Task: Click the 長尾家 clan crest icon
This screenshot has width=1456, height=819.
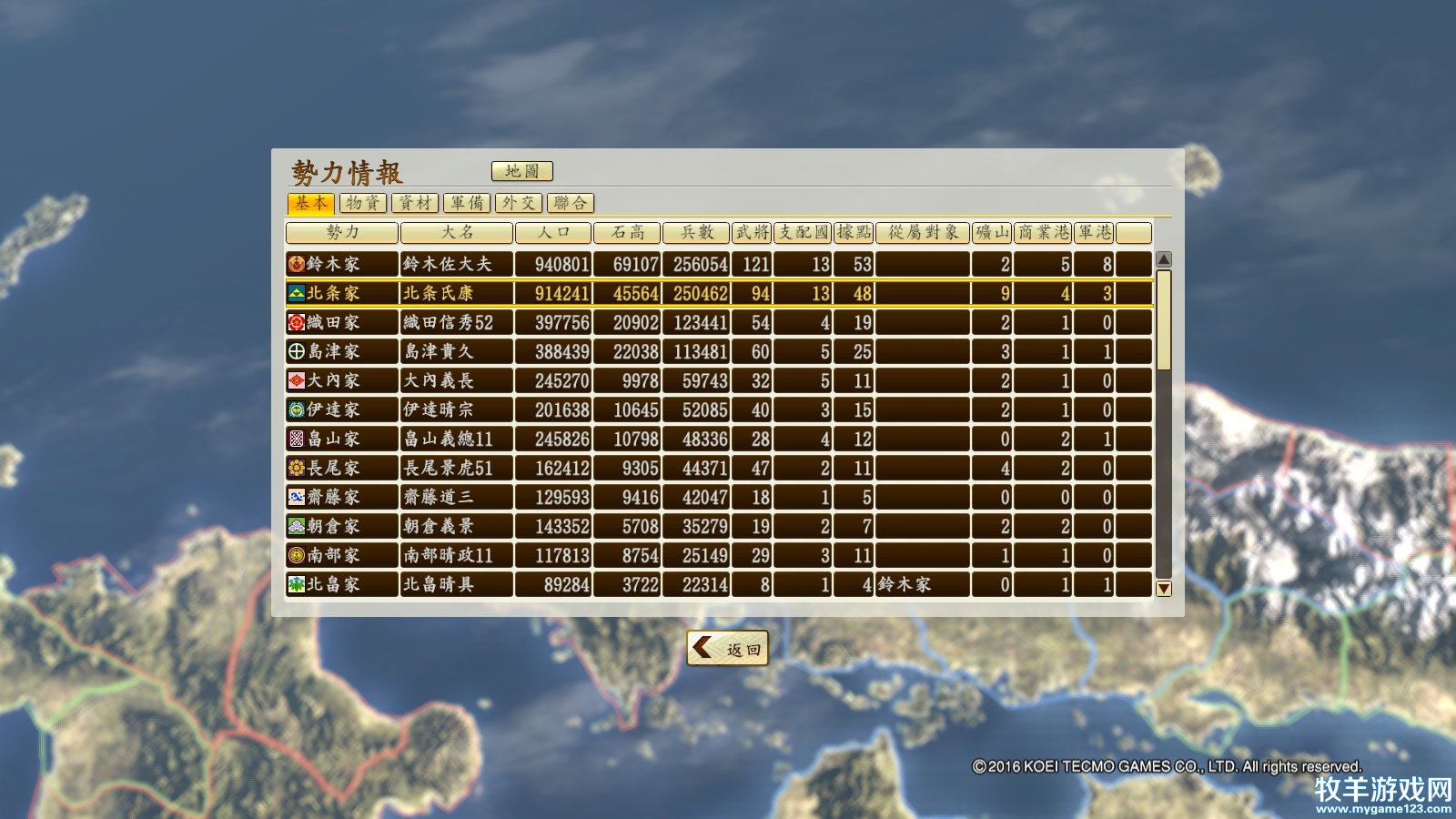Action: click(297, 468)
